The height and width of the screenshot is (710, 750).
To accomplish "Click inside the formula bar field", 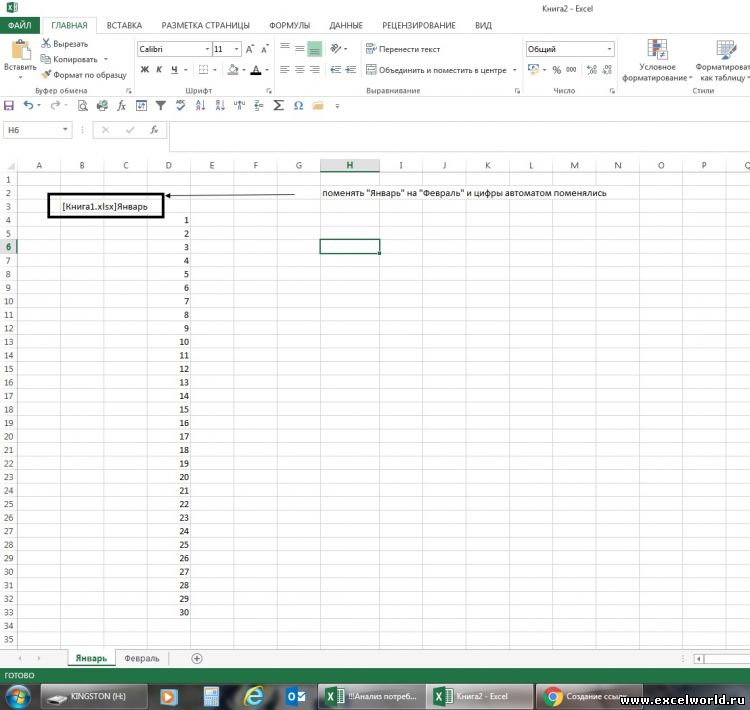I will click(x=459, y=136).
